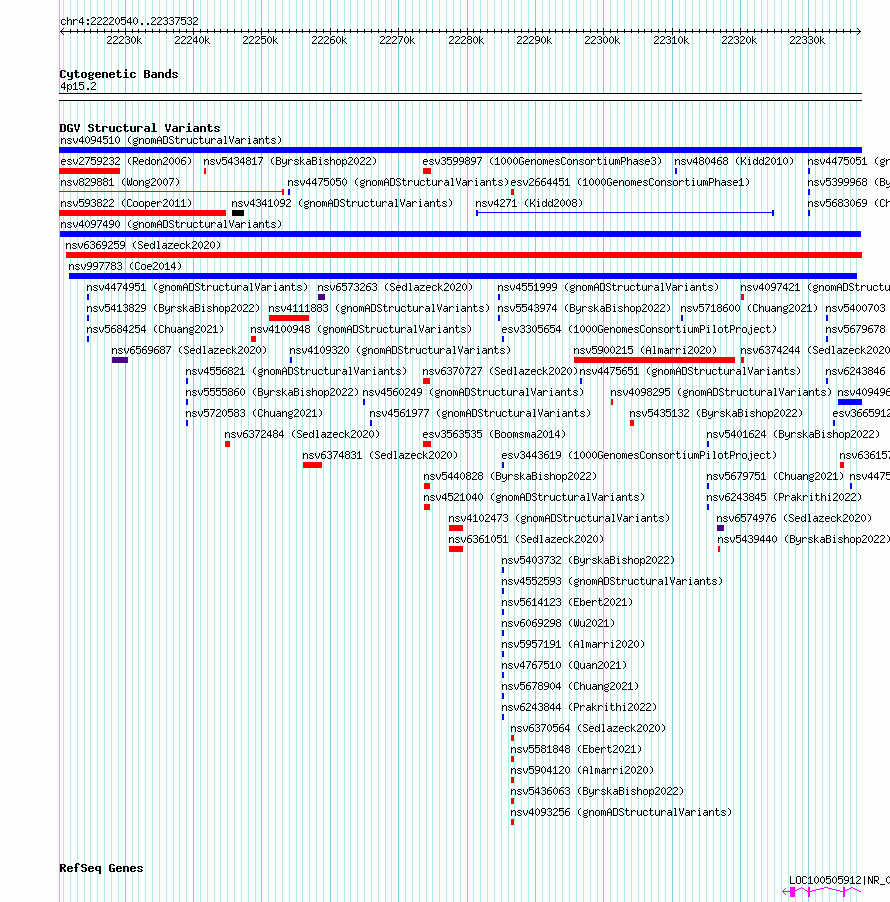Image resolution: width=890 pixels, height=902 pixels.
Task: Click the chr4:22220540..22337532 coordinate label
Action: point(129,21)
